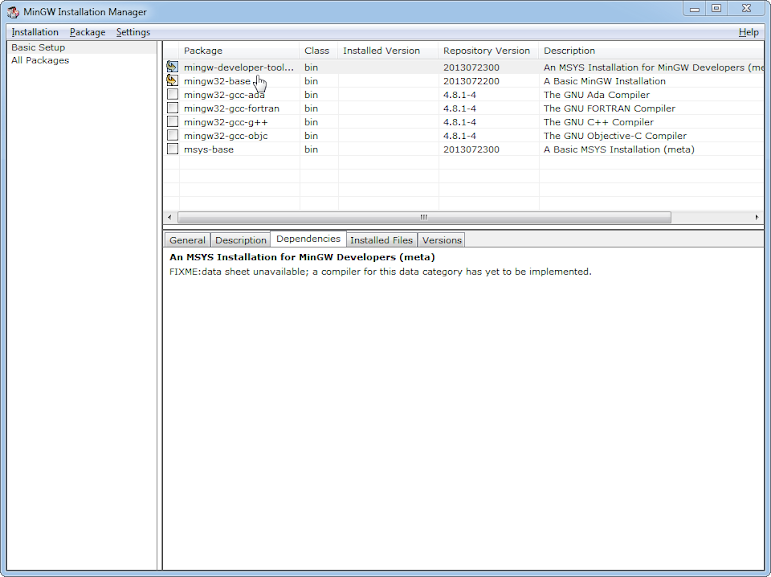Open the Help menu
This screenshot has width=771, height=577.
point(748,32)
